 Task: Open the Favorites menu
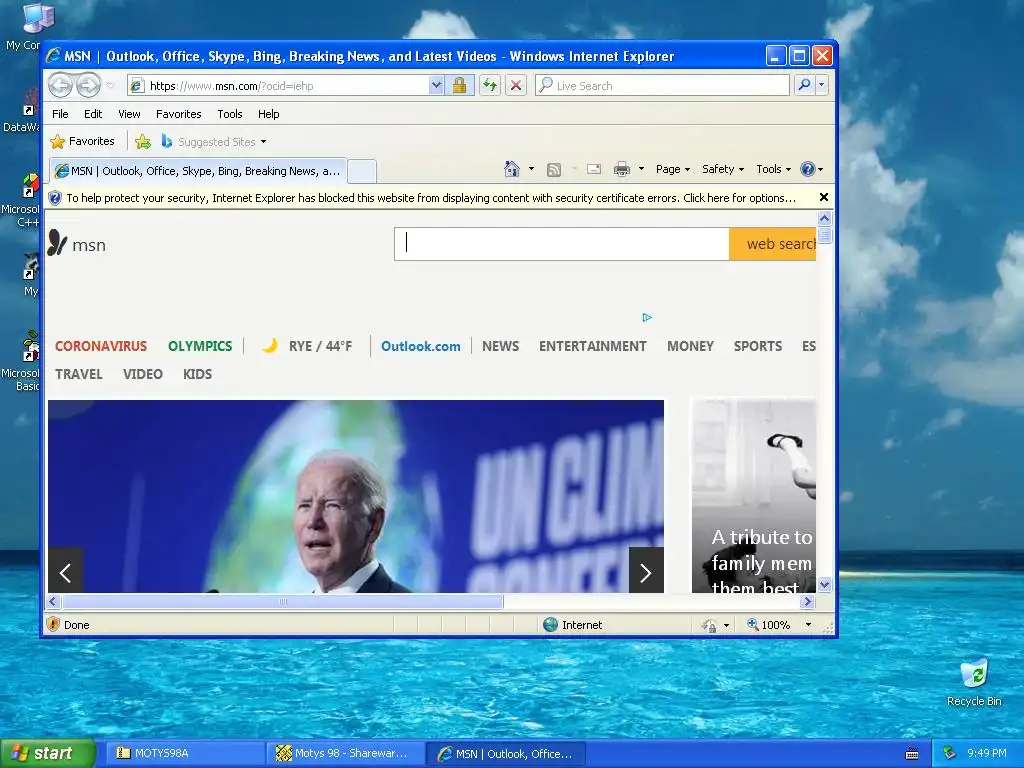click(178, 114)
